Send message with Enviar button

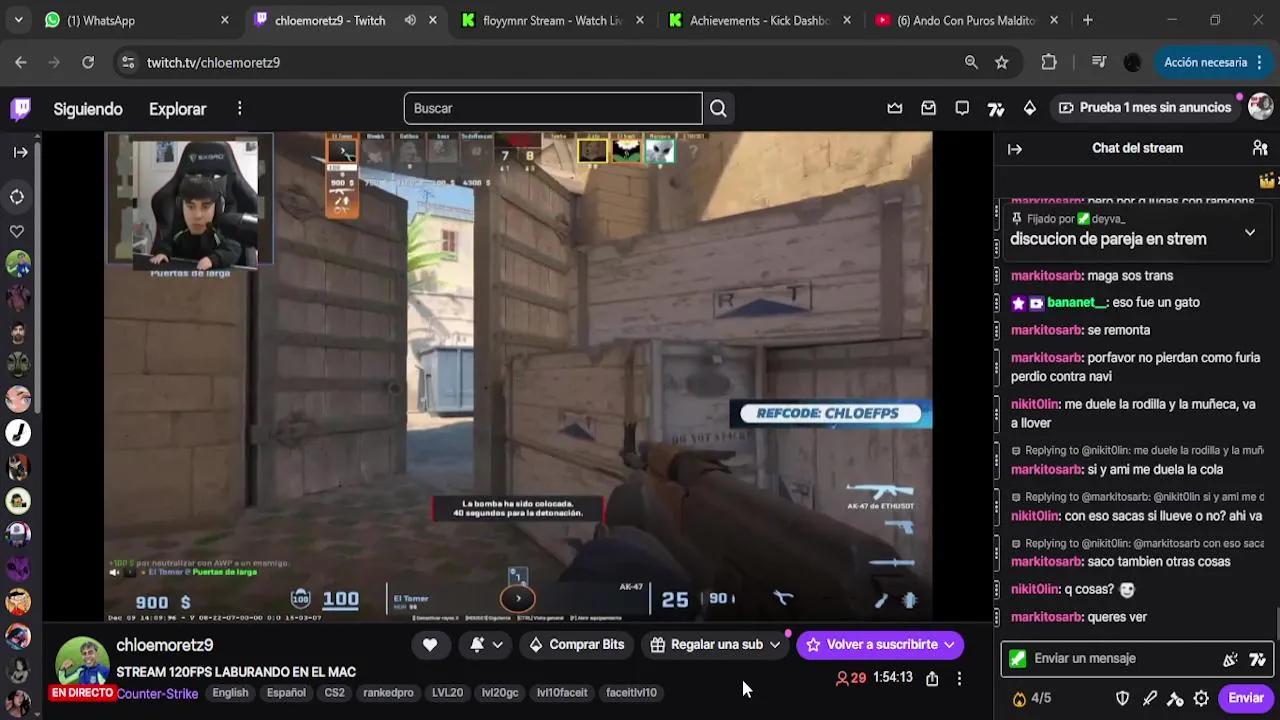(1246, 698)
